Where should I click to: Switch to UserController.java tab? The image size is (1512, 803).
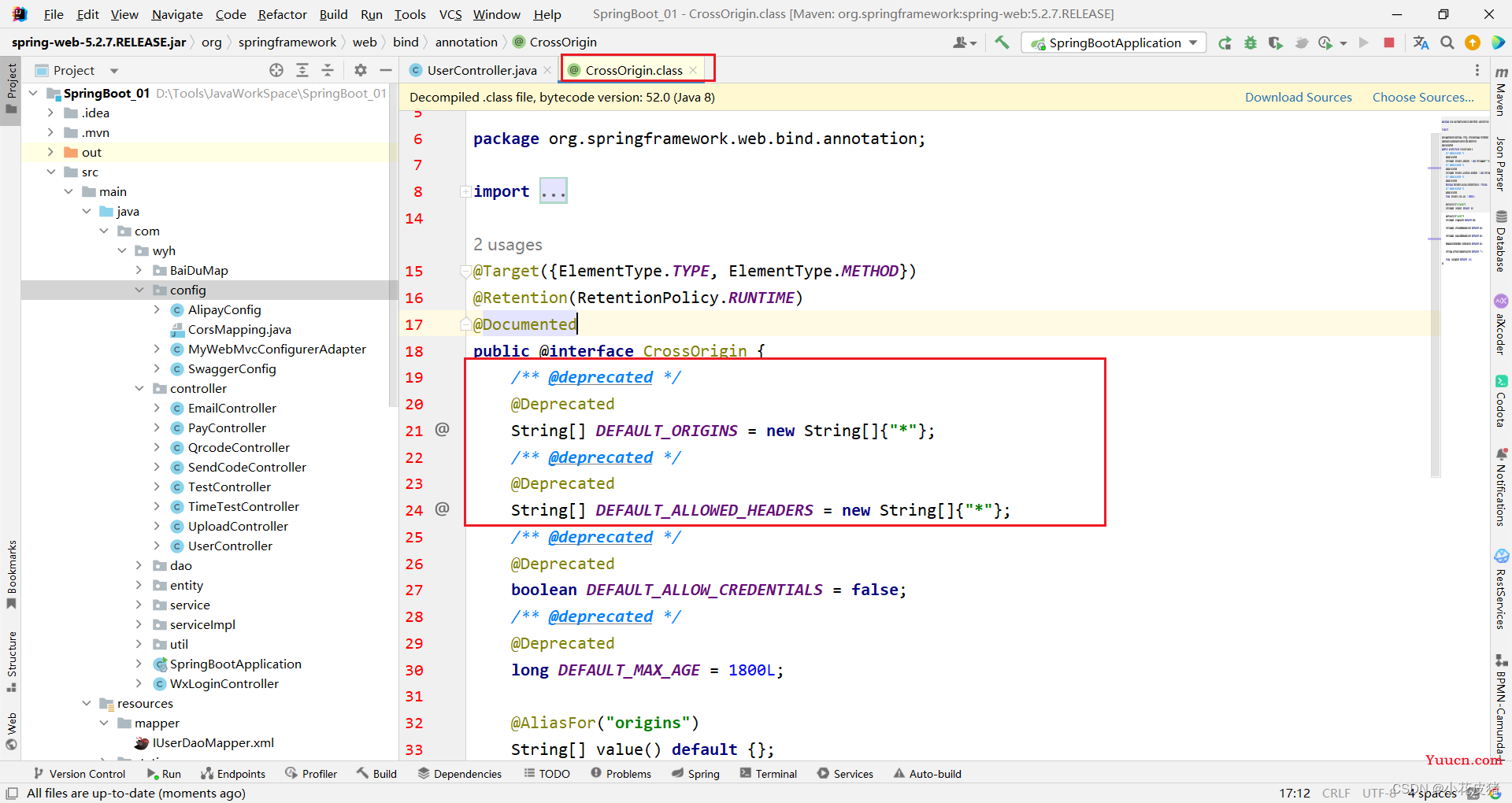pos(481,70)
